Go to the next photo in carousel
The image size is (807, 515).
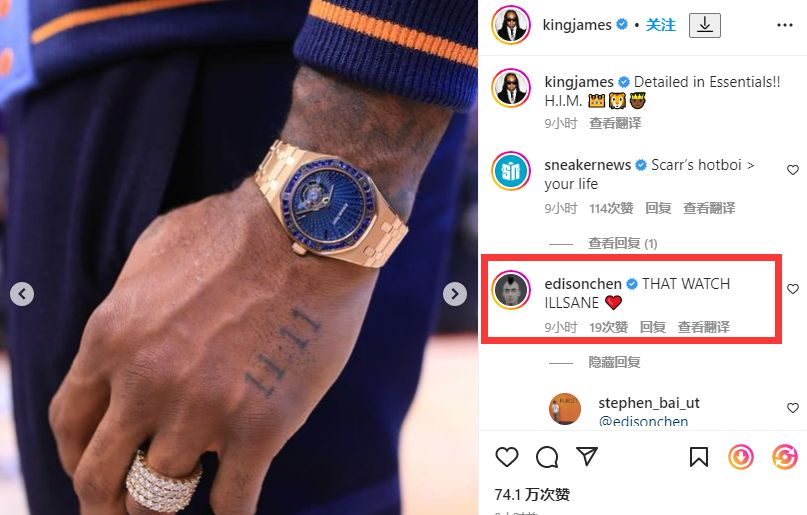pyautogui.click(x=454, y=294)
